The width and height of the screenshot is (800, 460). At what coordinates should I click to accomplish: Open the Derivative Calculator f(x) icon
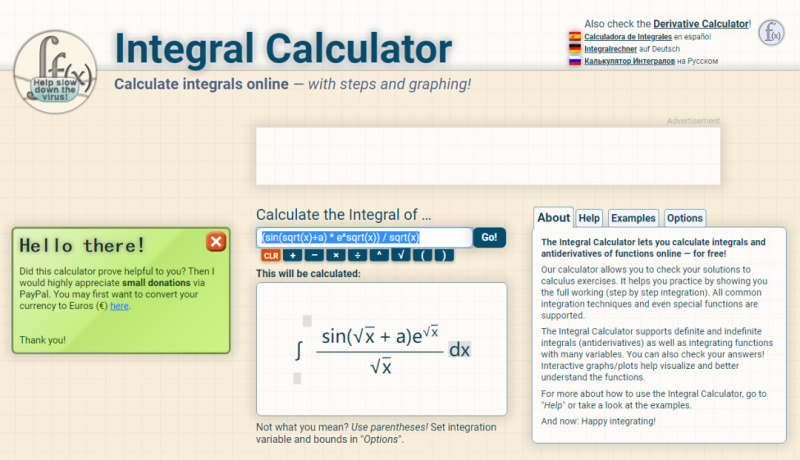770,33
